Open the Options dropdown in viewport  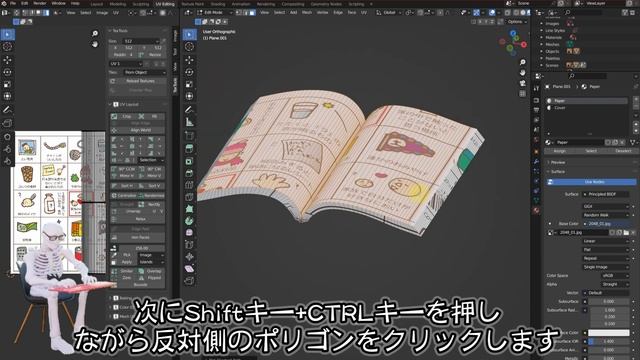(x=517, y=22)
